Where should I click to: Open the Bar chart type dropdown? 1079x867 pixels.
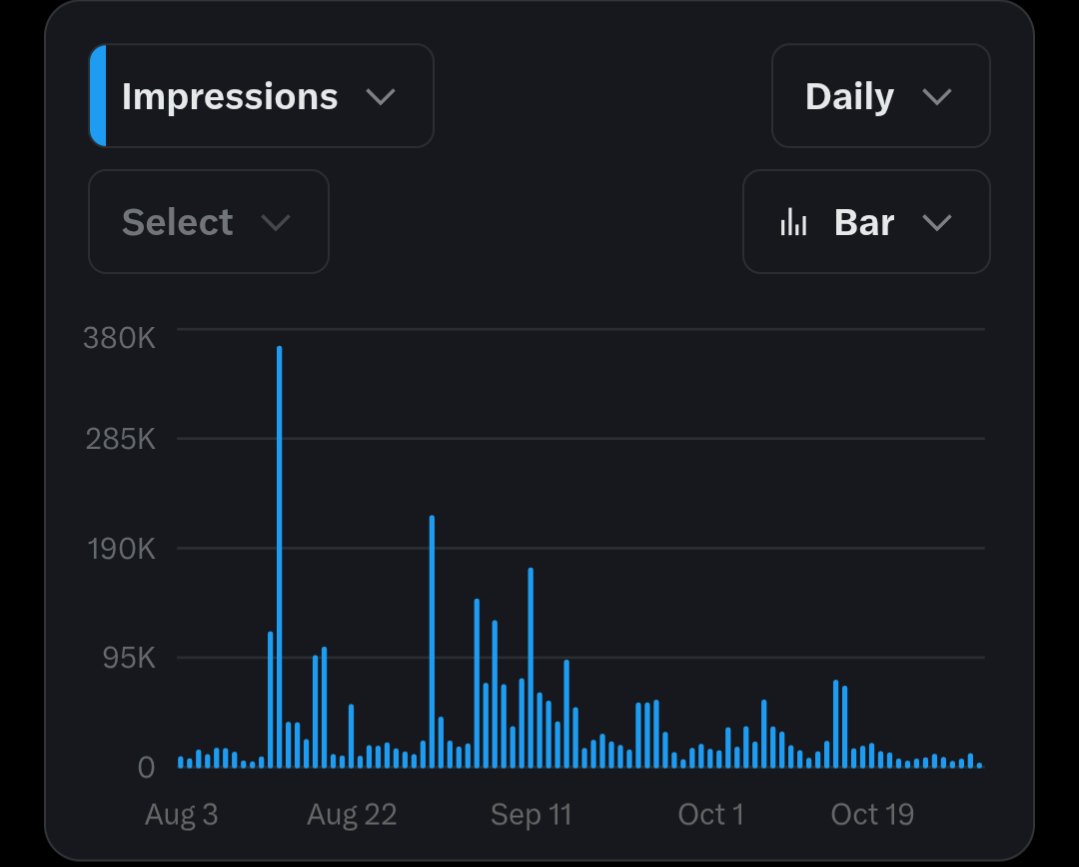coord(866,222)
